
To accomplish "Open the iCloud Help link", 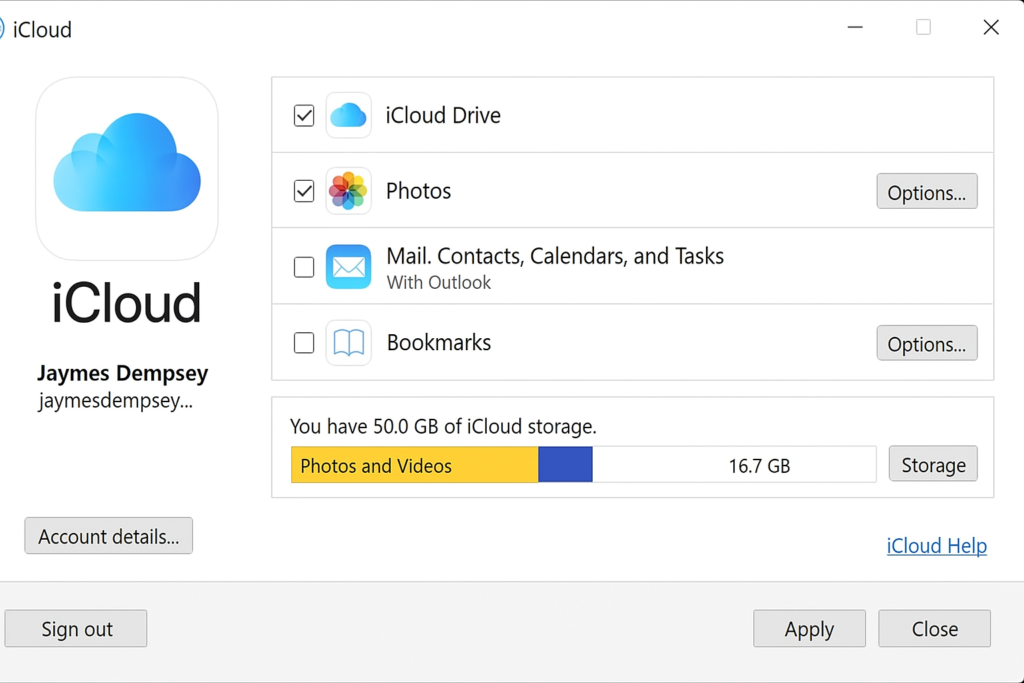I will (x=936, y=546).
